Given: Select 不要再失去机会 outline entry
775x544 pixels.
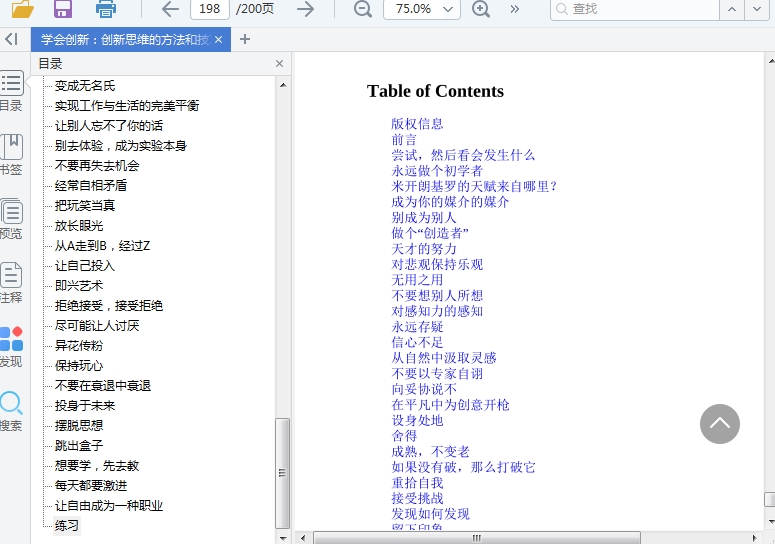Looking at the screenshot, I should (97, 166).
